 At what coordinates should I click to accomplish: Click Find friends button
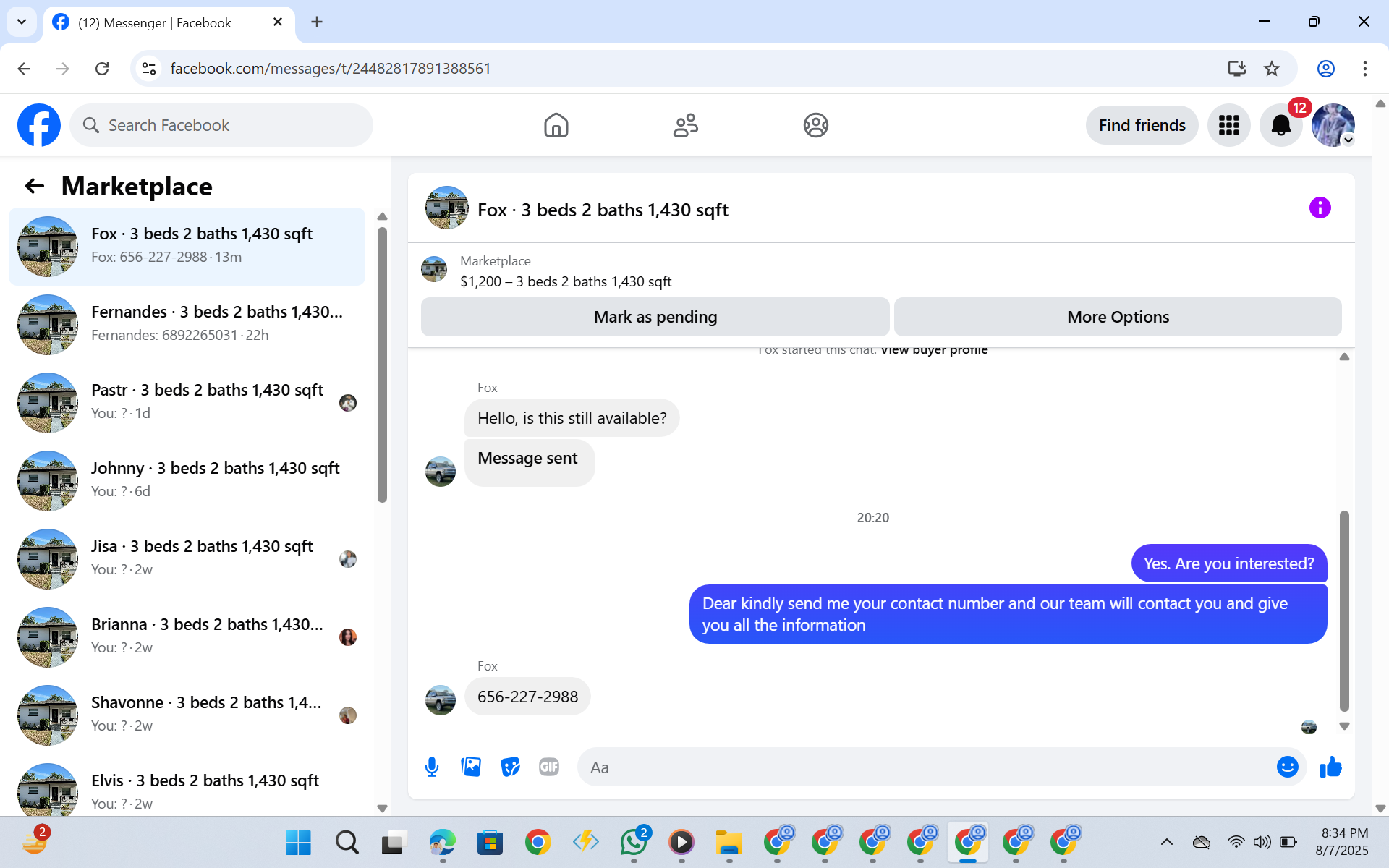[x=1142, y=125]
